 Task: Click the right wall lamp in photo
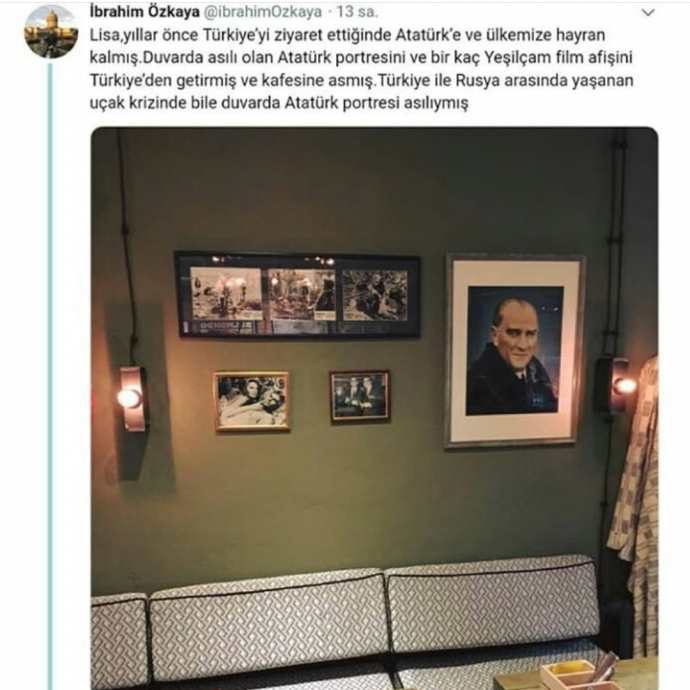615,384
